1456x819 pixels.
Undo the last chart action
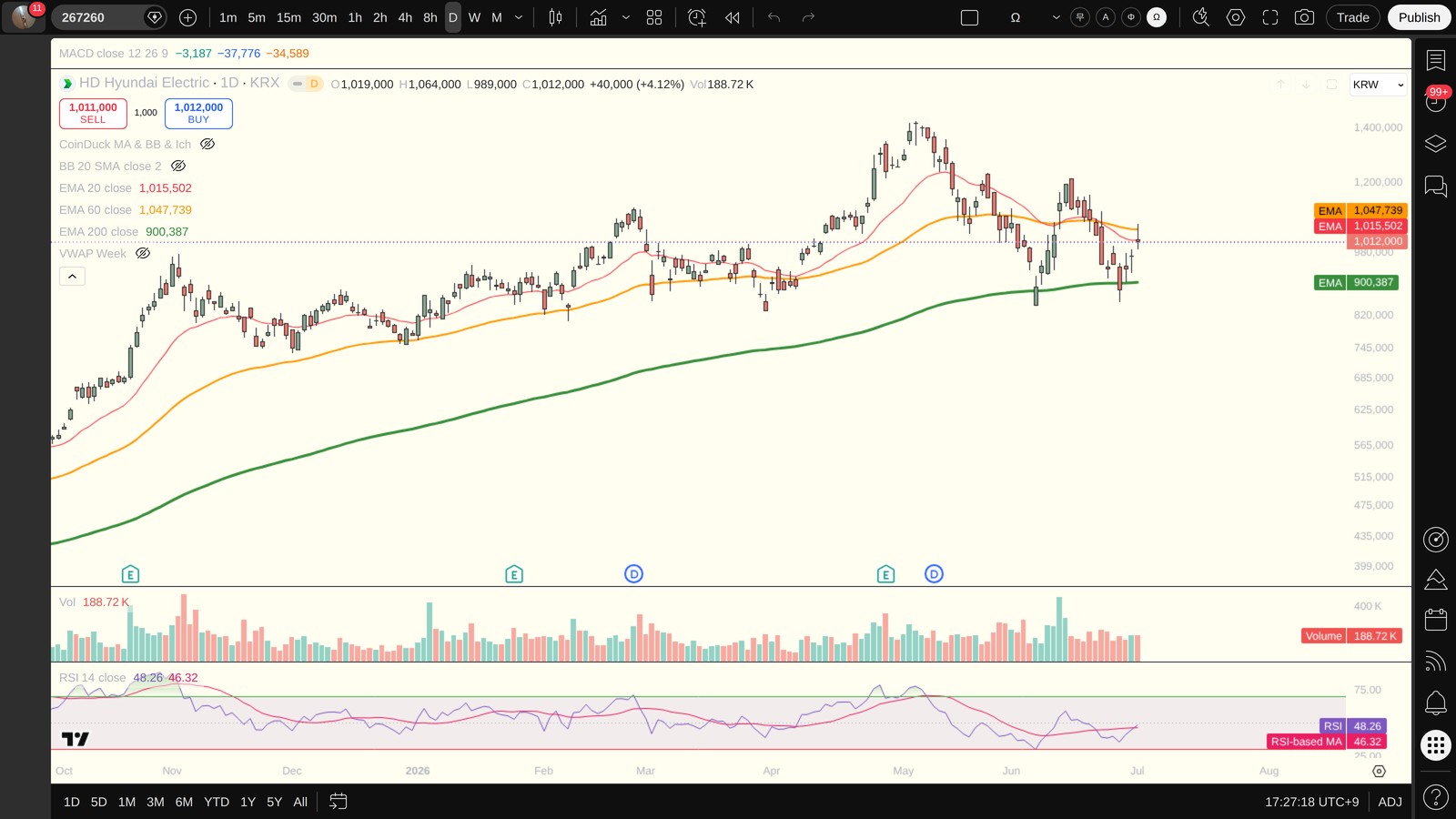774,17
